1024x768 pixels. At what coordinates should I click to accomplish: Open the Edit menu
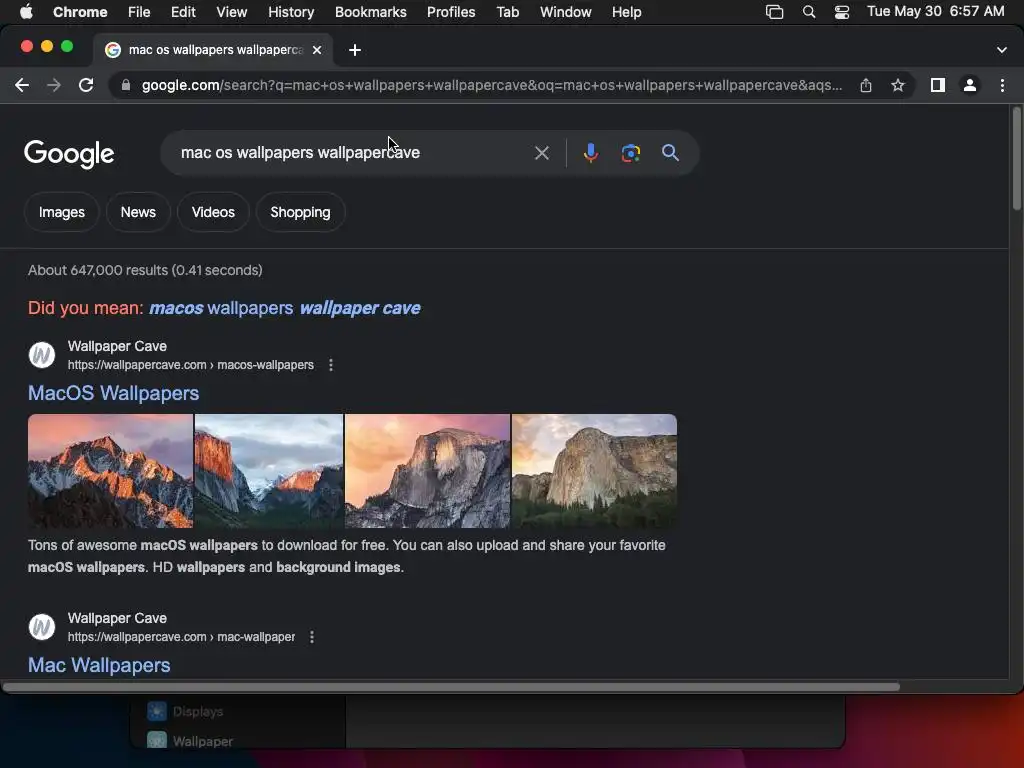click(183, 12)
